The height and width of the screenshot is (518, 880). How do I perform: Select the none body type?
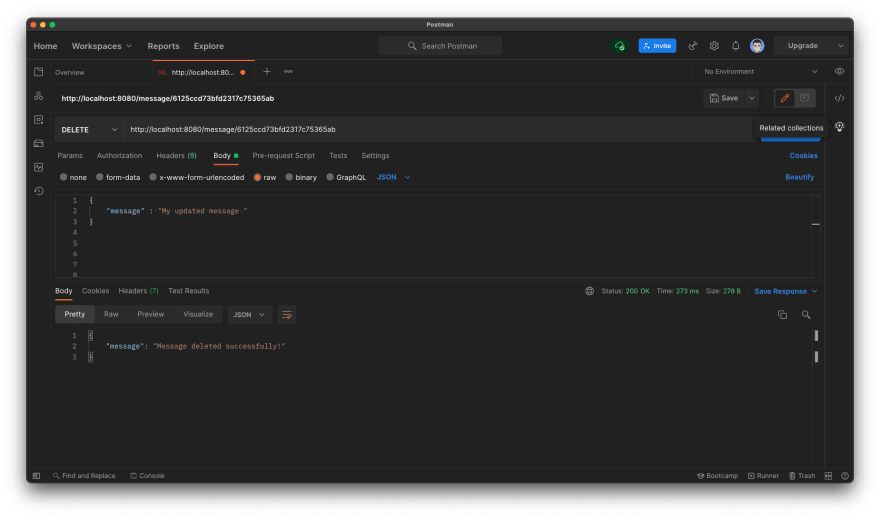pyautogui.click(x=73, y=177)
